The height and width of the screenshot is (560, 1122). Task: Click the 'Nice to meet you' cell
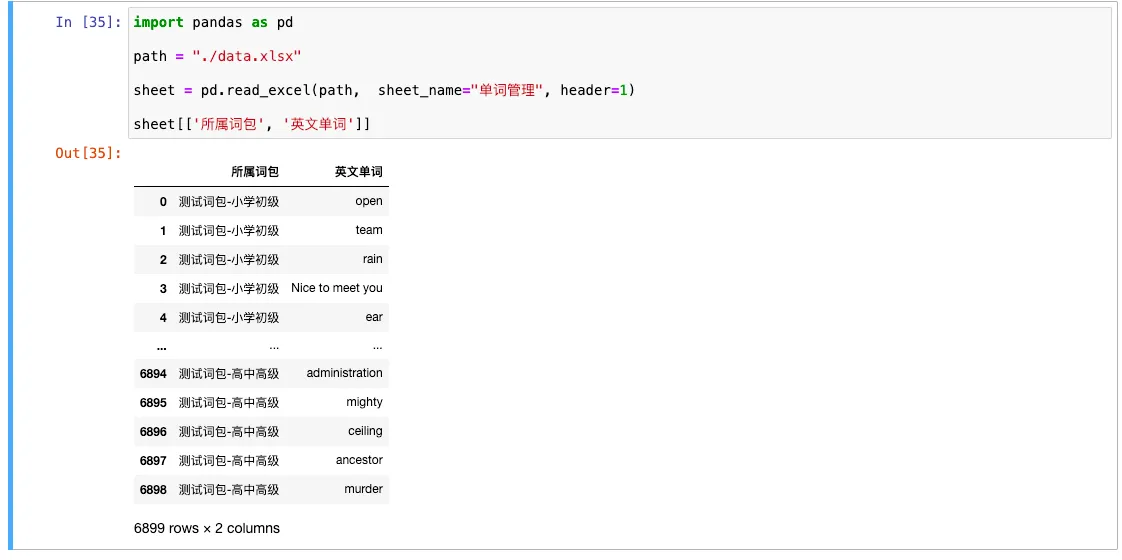[336, 288]
